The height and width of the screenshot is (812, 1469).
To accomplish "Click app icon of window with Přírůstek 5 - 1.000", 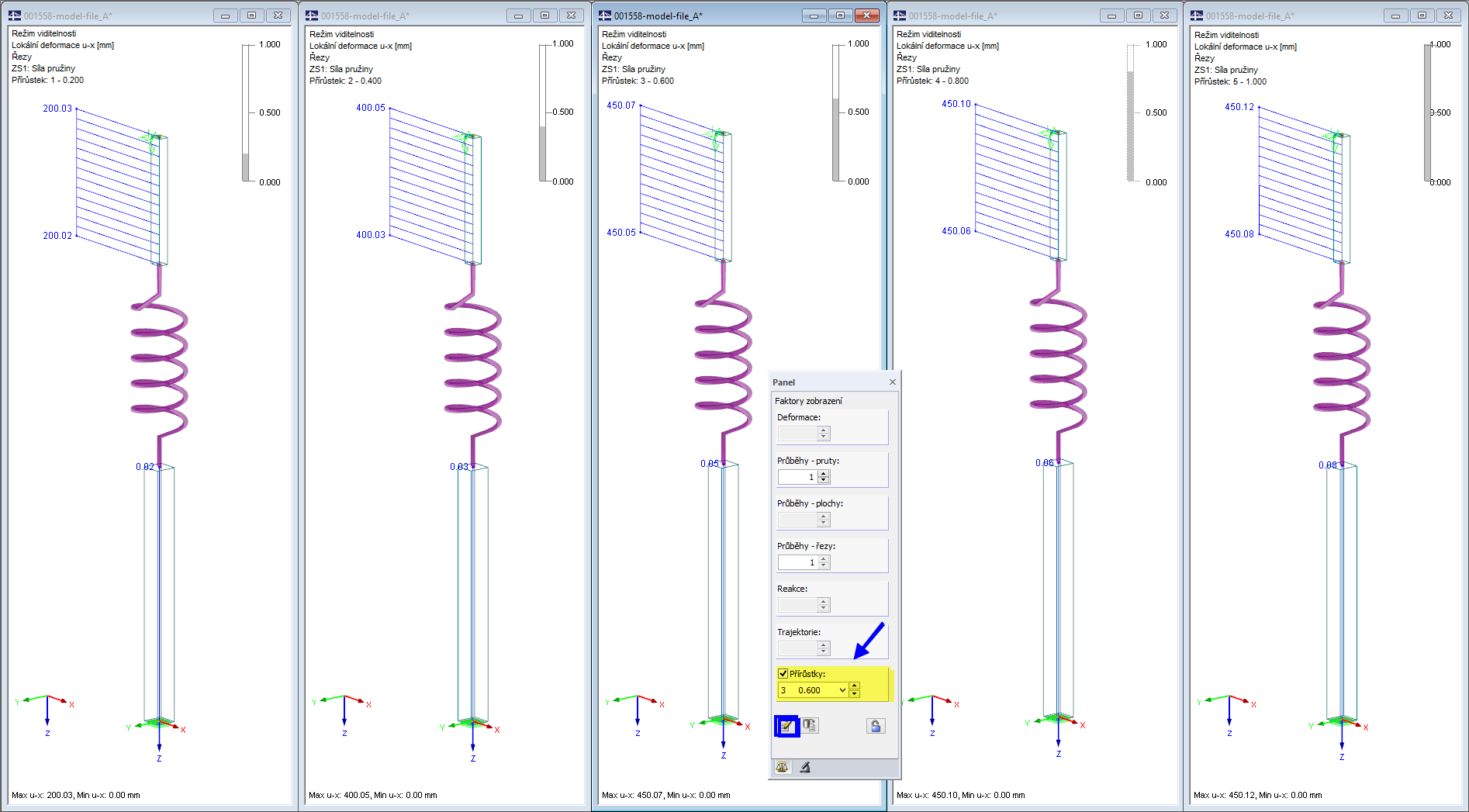I will [1197, 16].
